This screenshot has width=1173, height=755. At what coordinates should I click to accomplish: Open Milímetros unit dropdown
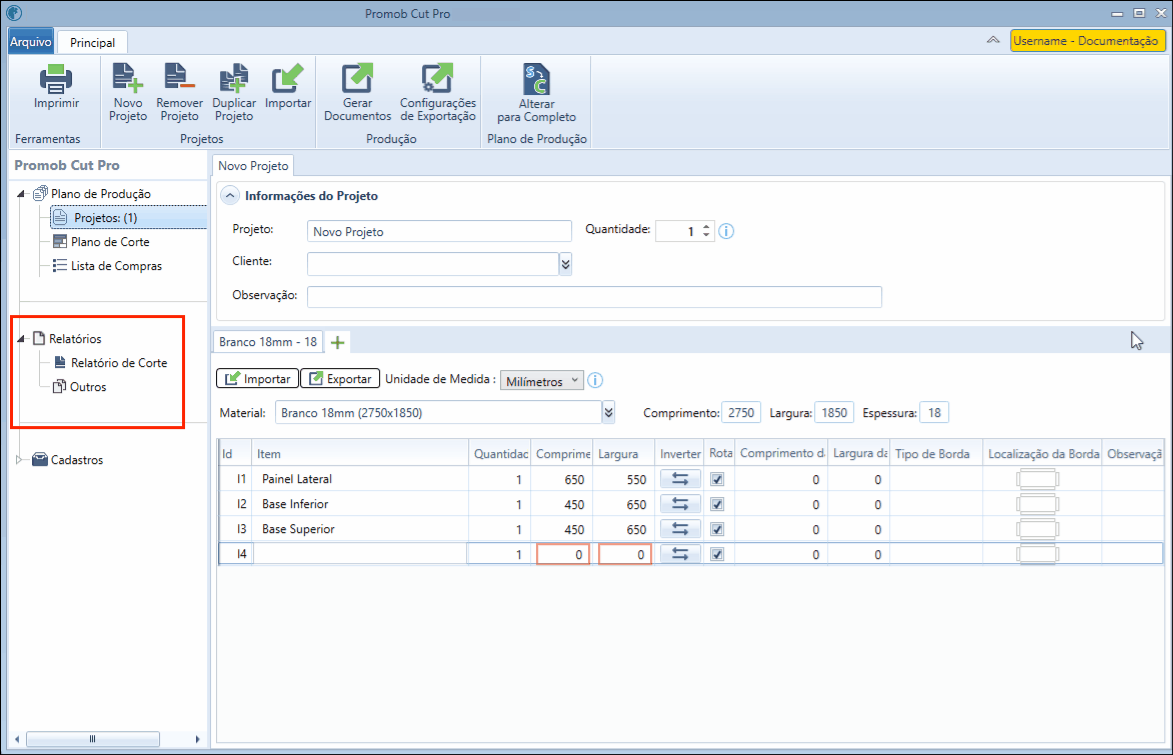[542, 381]
